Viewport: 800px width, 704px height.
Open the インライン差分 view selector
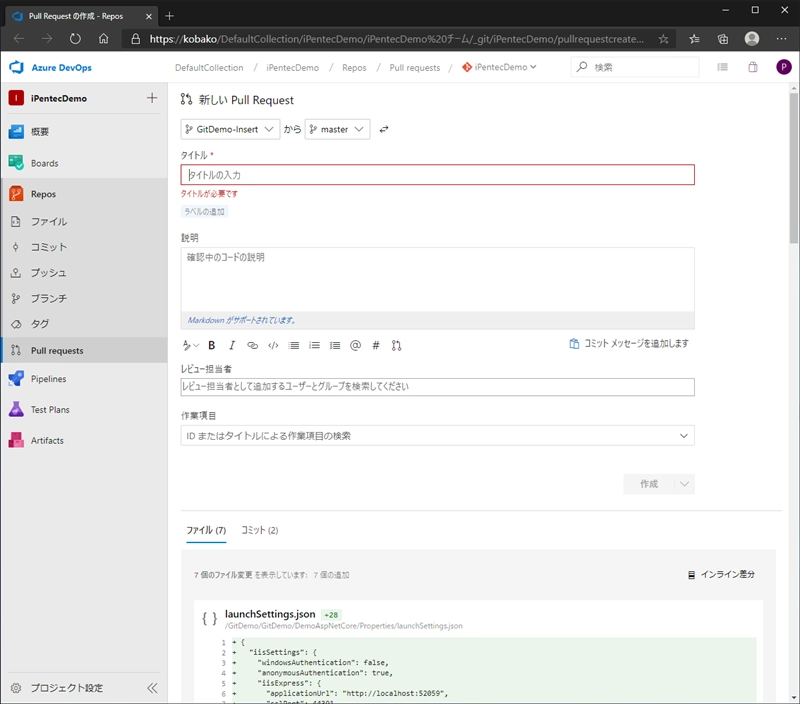[x=721, y=574]
